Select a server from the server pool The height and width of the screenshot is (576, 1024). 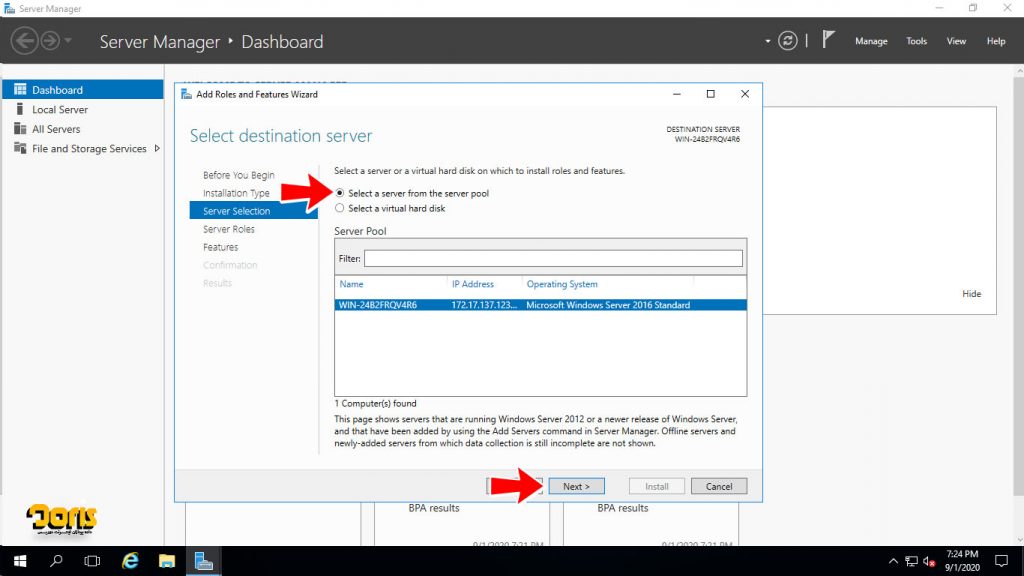340,193
